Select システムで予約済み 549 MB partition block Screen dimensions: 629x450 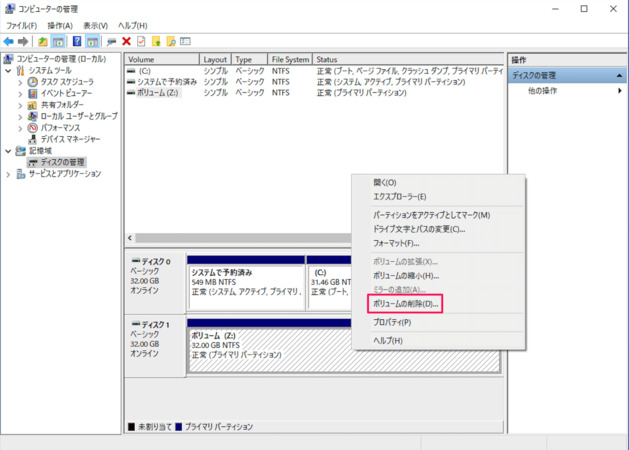click(x=246, y=283)
